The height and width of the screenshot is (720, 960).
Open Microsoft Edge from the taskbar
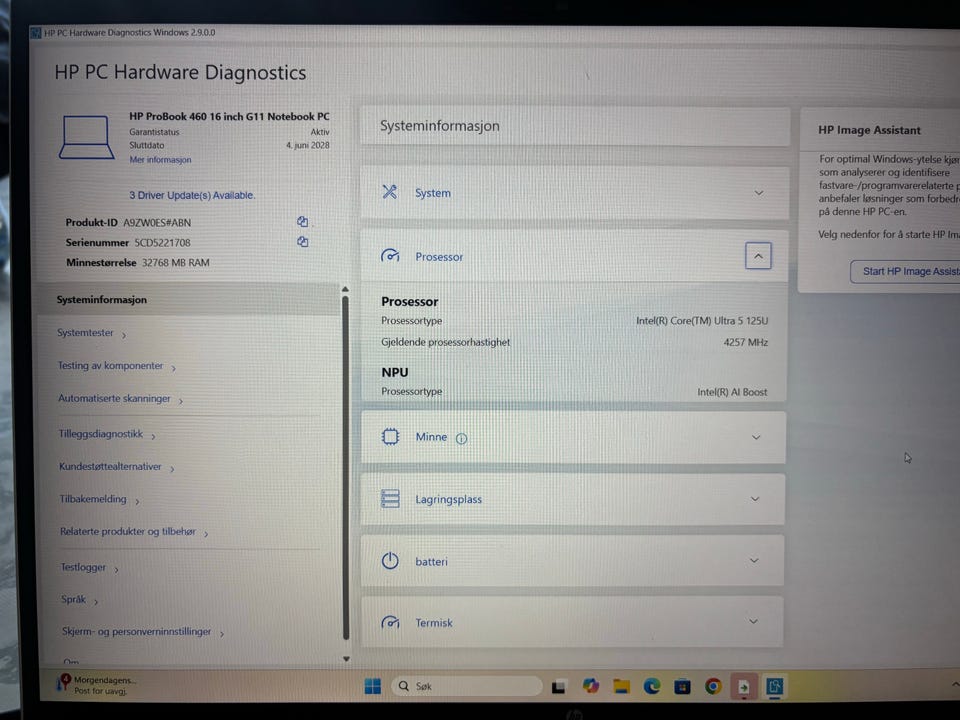point(652,686)
